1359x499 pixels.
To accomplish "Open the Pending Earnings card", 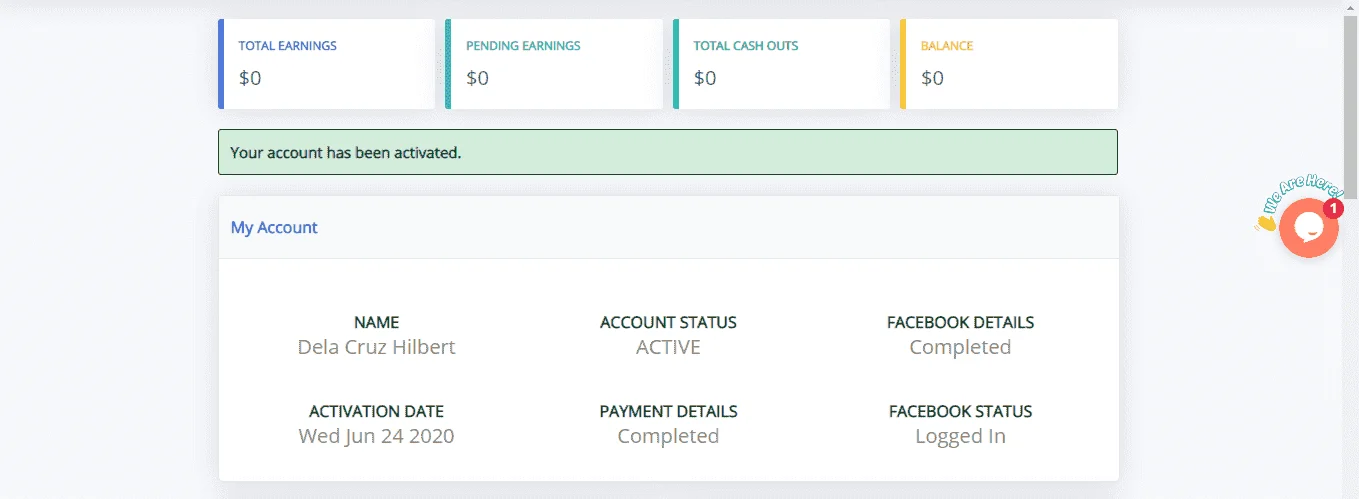I will pos(554,63).
